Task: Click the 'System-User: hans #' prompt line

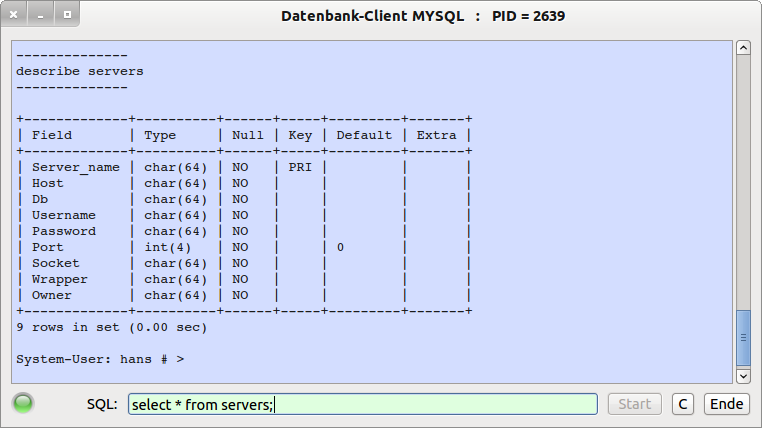Action: pos(100,359)
